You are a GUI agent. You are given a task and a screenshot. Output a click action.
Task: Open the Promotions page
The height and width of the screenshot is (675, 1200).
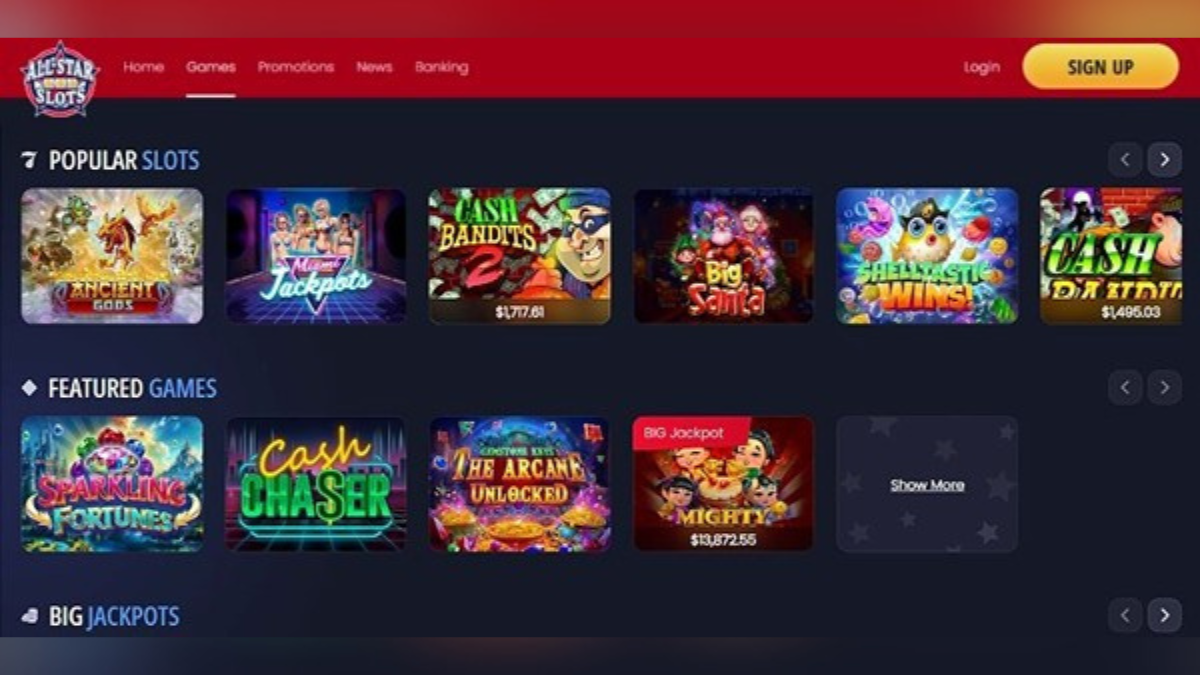click(296, 67)
